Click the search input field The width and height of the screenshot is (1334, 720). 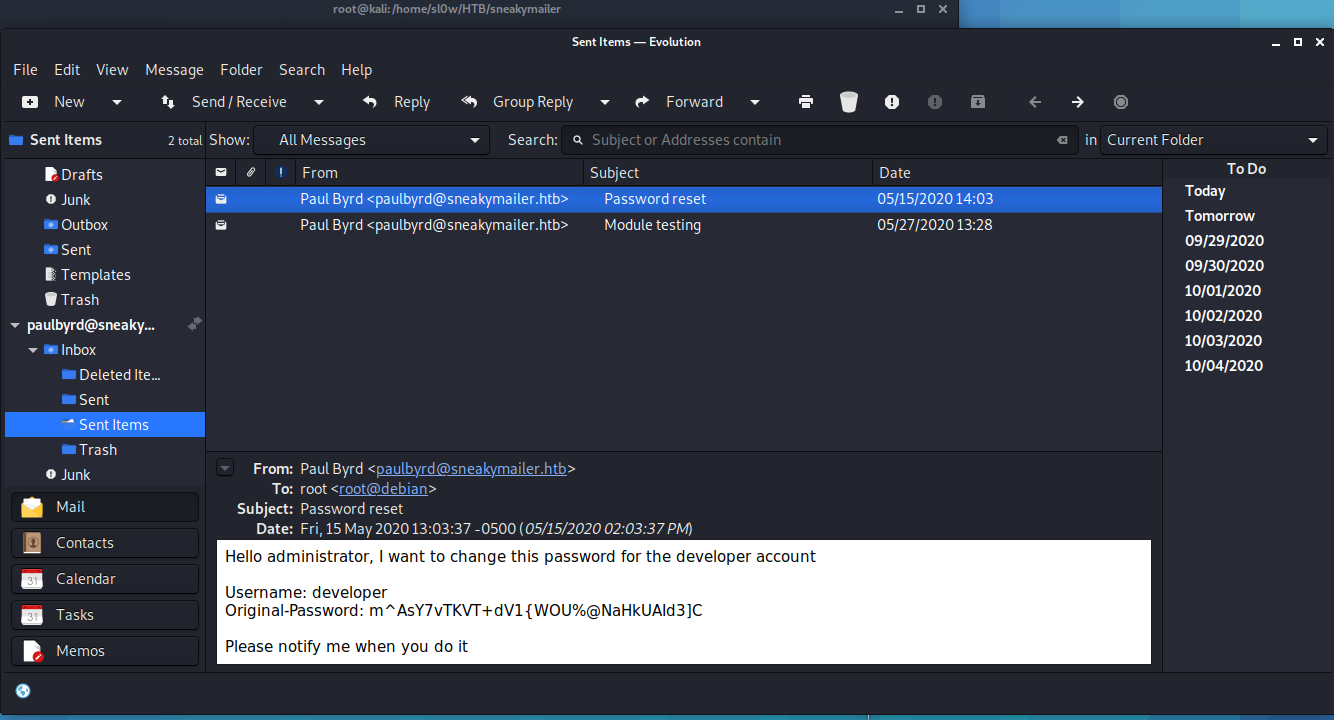815,140
